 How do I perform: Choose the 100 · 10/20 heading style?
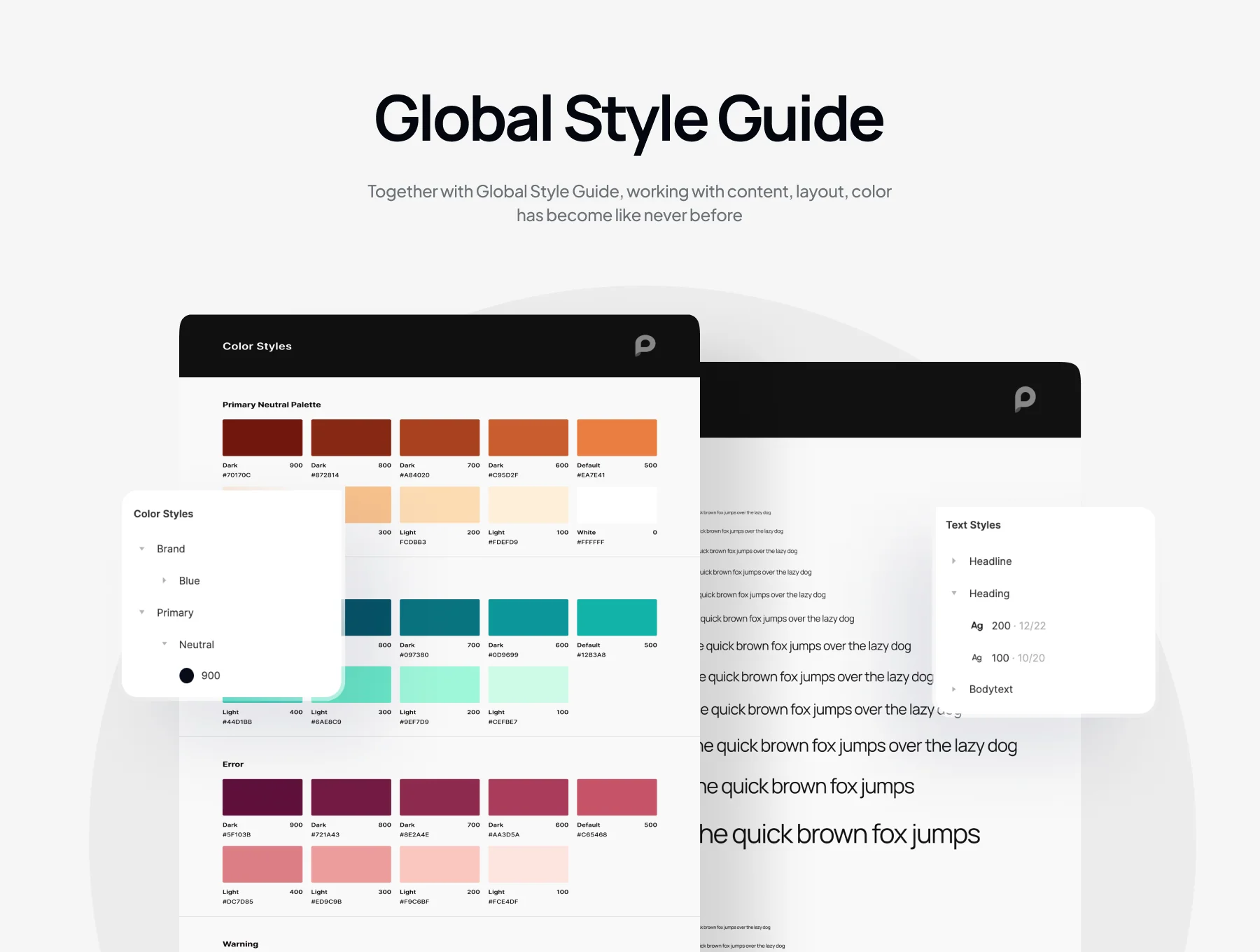(x=1018, y=658)
